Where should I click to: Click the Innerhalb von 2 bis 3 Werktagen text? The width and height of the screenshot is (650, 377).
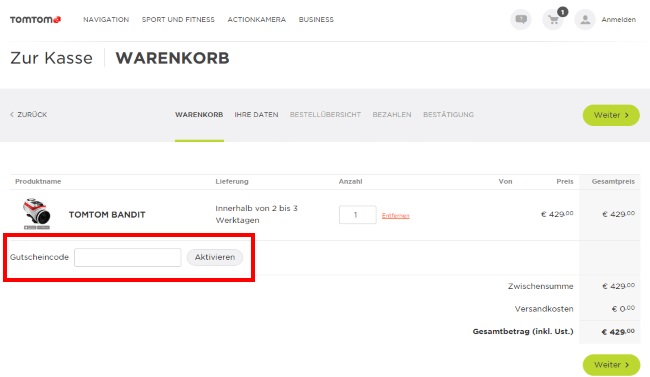(x=256, y=214)
